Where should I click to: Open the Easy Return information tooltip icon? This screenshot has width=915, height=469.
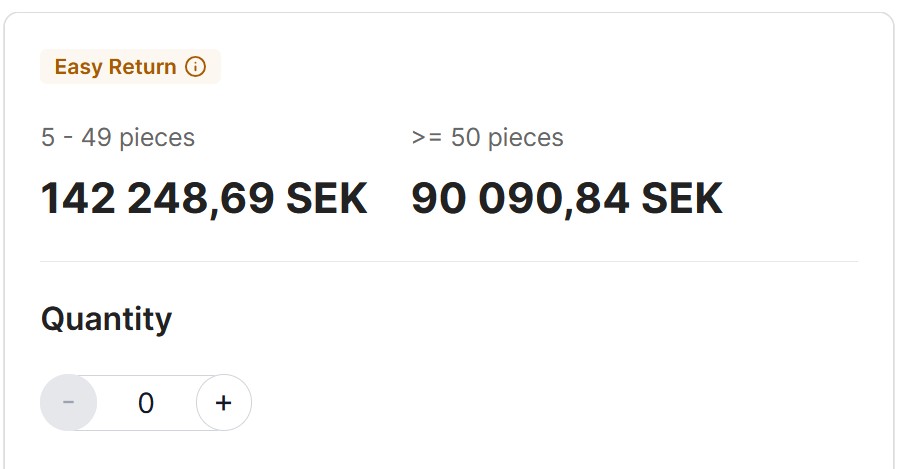196,67
